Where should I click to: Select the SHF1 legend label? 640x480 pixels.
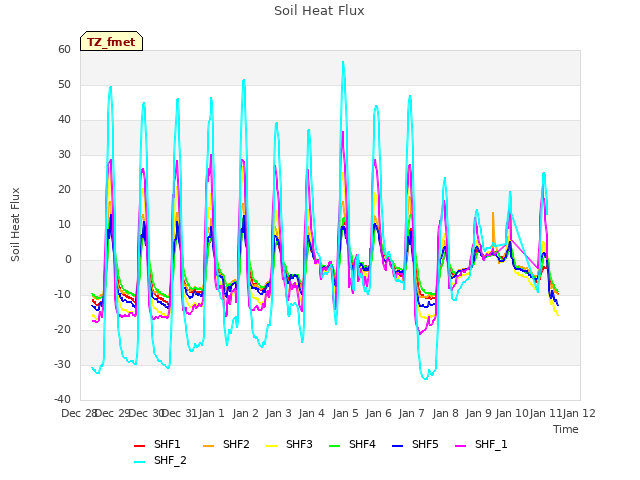tap(167, 444)
